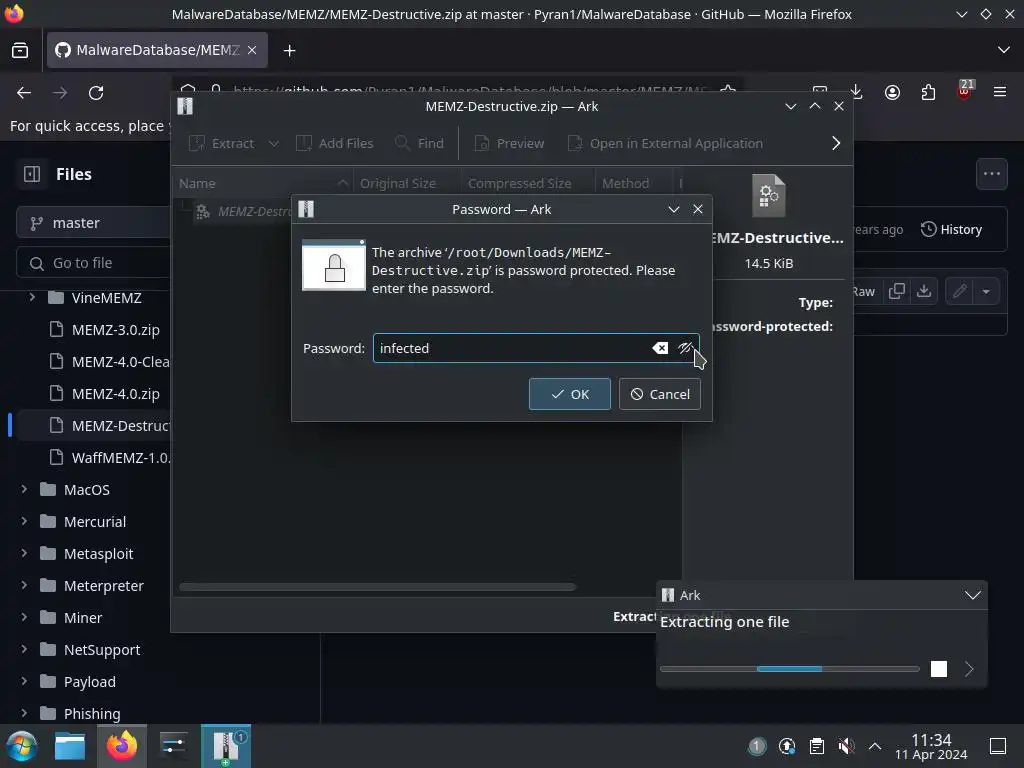
Task: Clear the password field text
Action: click(660, 348)
